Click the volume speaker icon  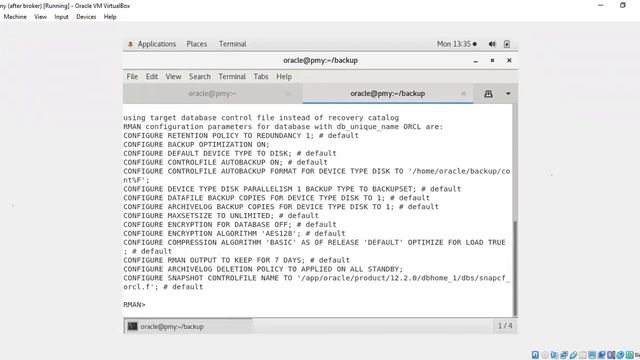pos(492,44)
